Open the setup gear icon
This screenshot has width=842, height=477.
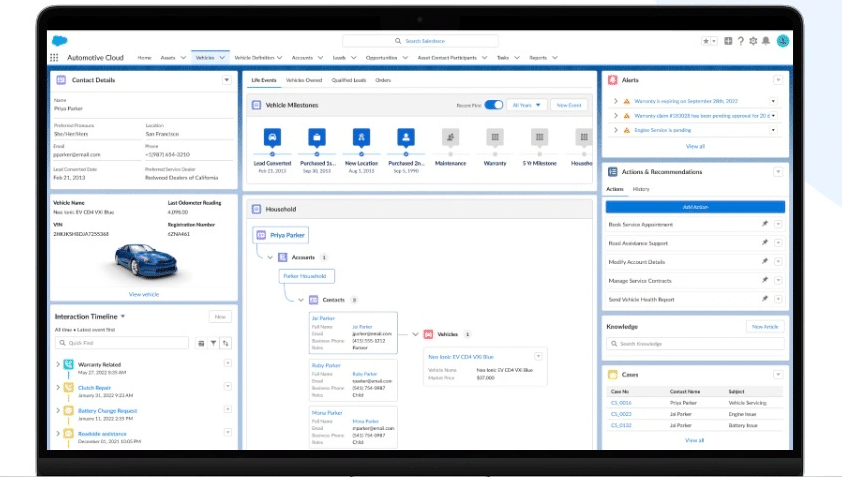pos(753,41)
